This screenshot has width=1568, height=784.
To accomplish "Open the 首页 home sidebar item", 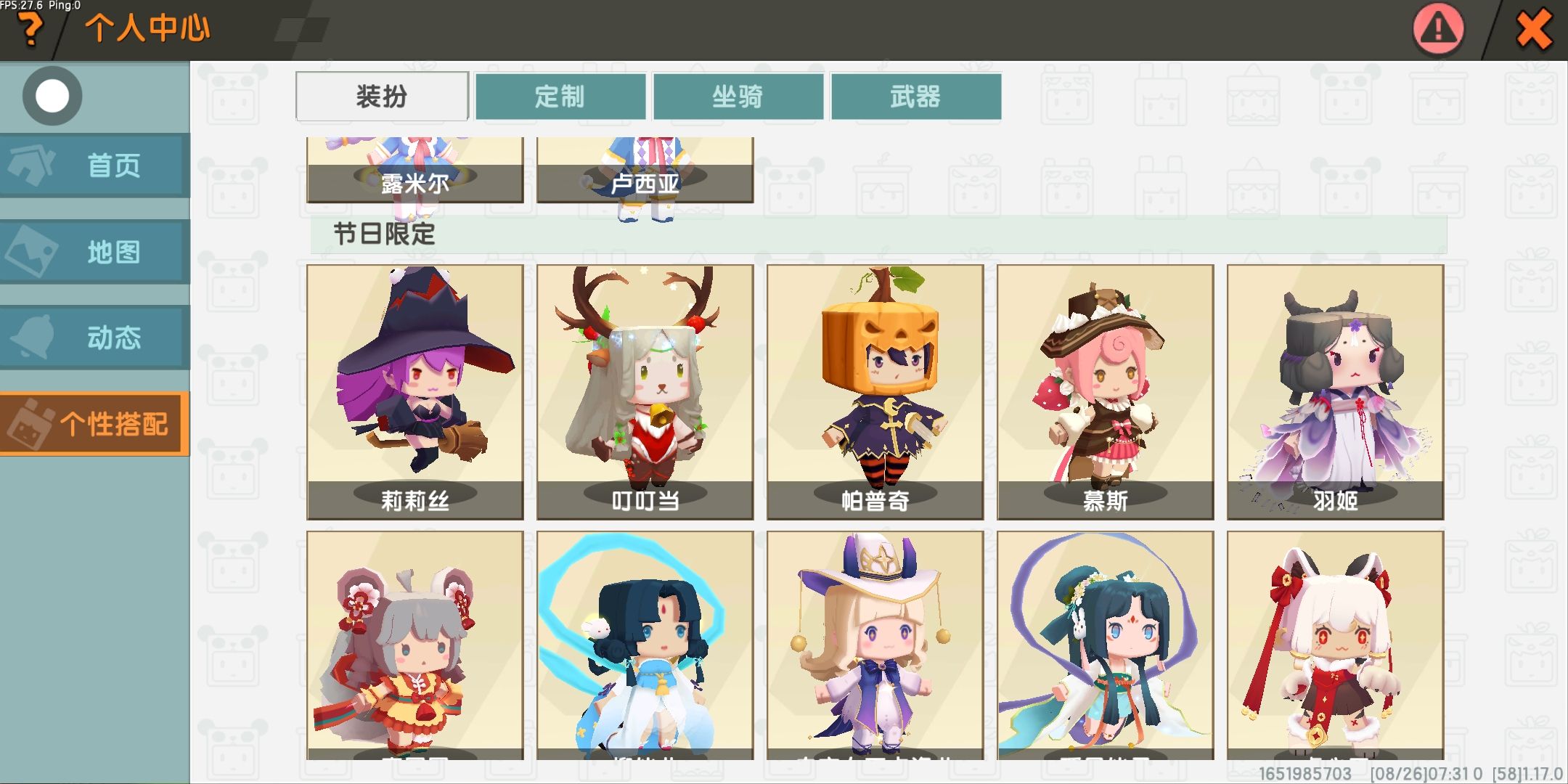I will click(94, 166).
